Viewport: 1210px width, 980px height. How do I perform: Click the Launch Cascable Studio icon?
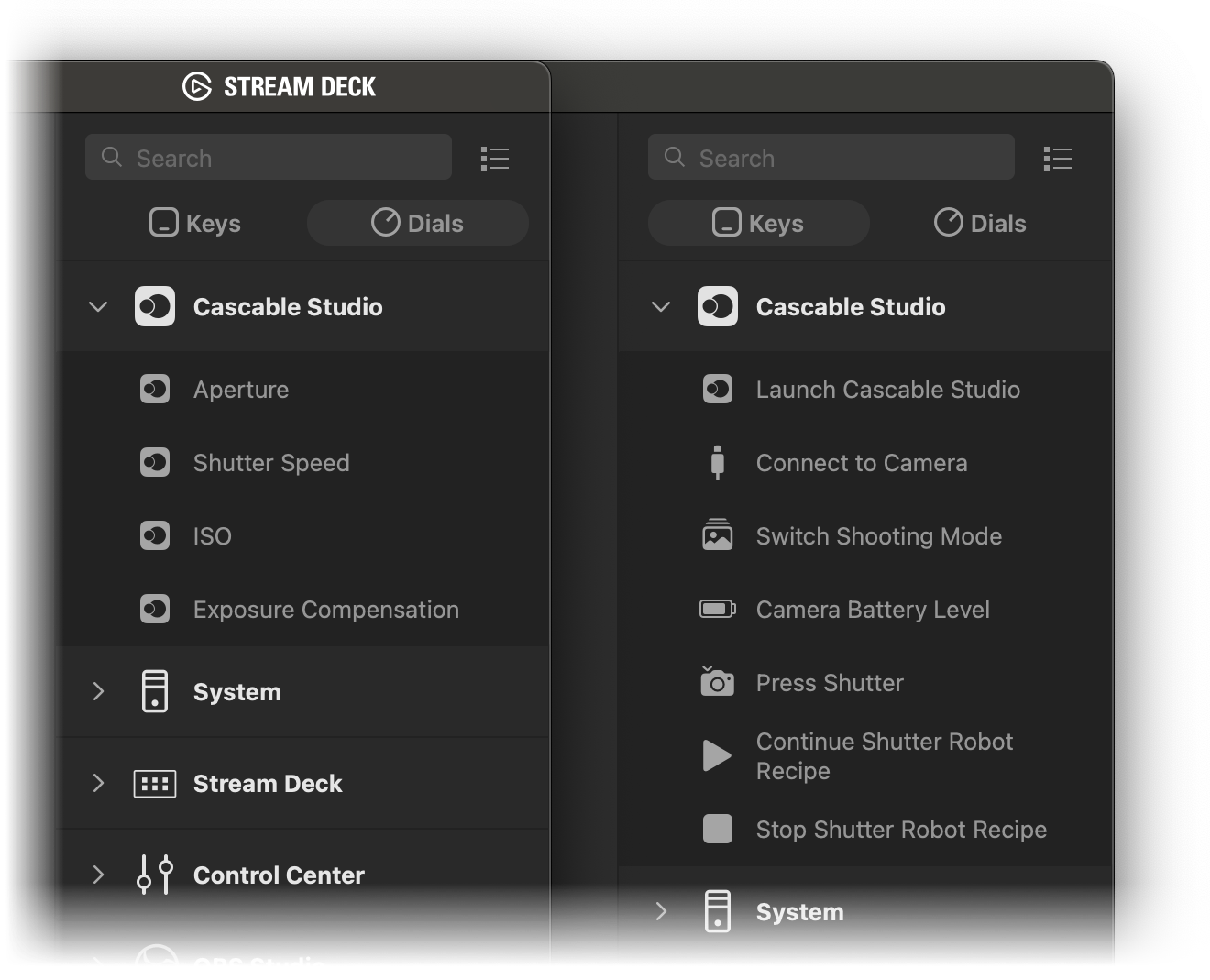pos(717,390)
